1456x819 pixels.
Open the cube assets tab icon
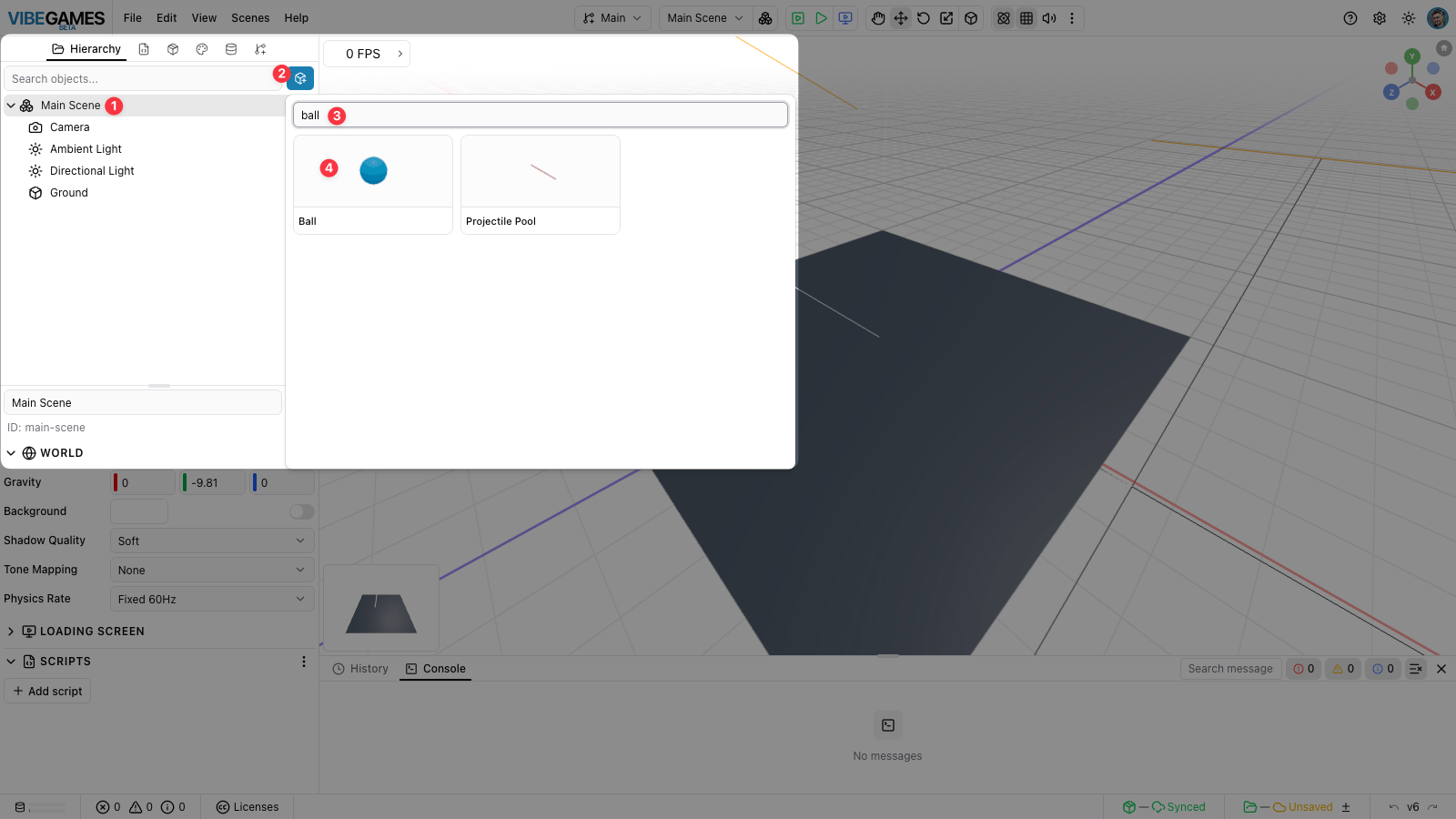point(173,49)
